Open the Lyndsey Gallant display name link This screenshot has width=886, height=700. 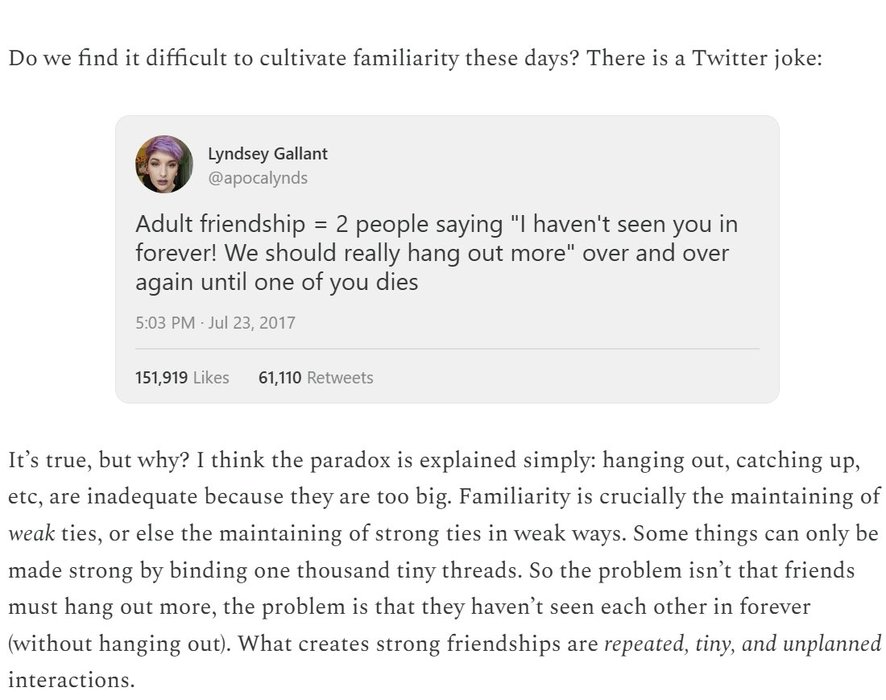point(267,154)
